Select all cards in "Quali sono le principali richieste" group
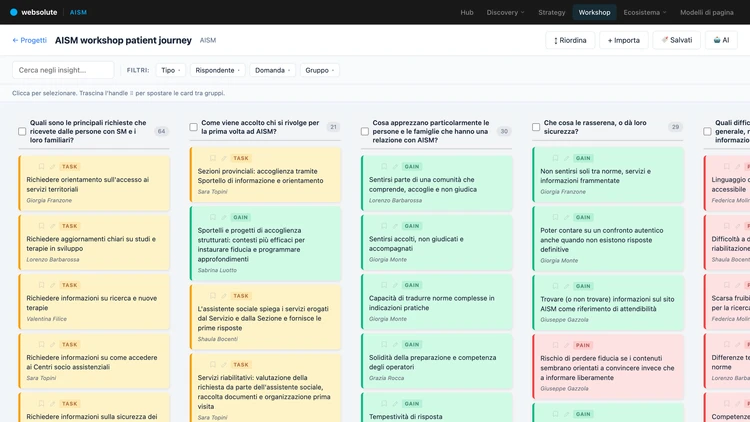The width and height of the screenshot is (750, 422). tap(22, 131)
